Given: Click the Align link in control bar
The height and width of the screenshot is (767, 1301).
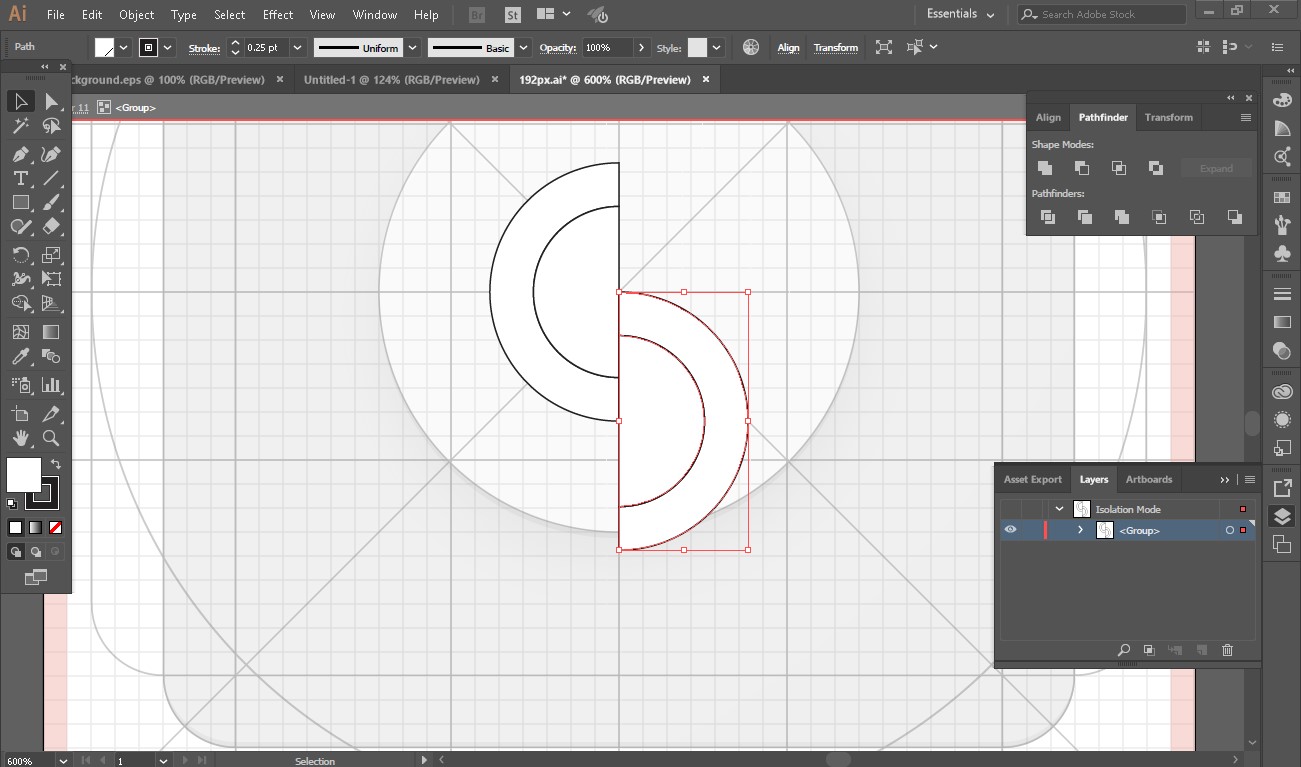Looking at the screenshot, I should [788, 48].
